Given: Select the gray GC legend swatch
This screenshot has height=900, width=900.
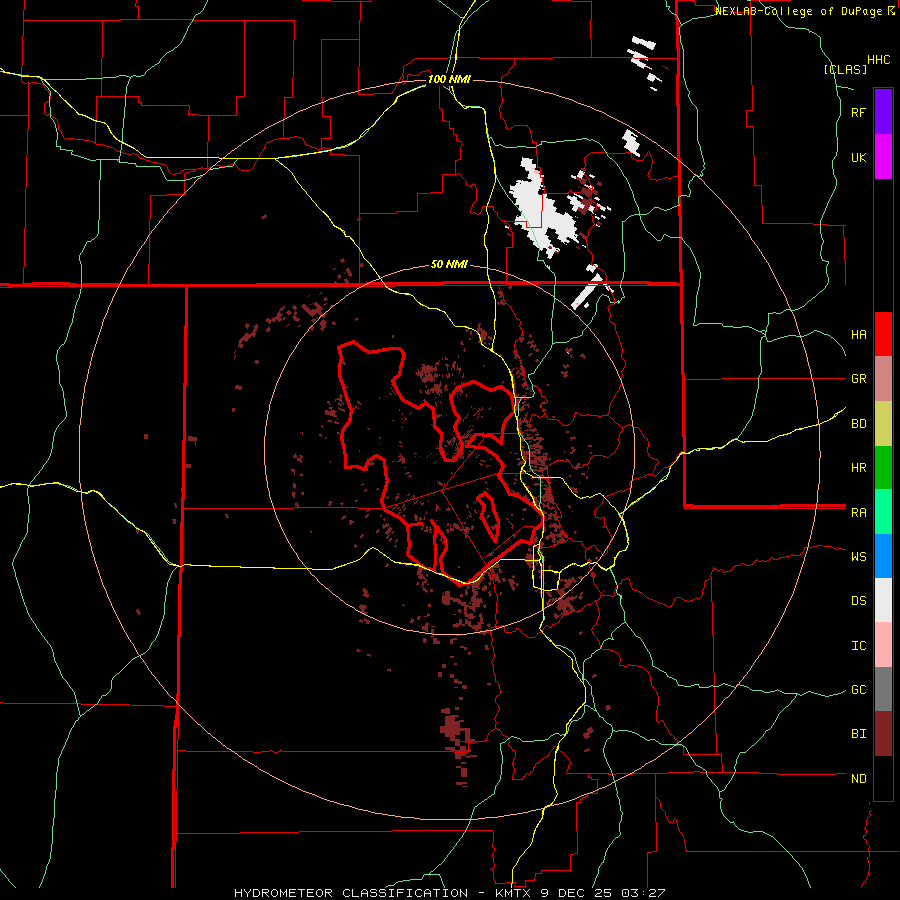Looking at the screenshot, I should [x=883, y=689].
